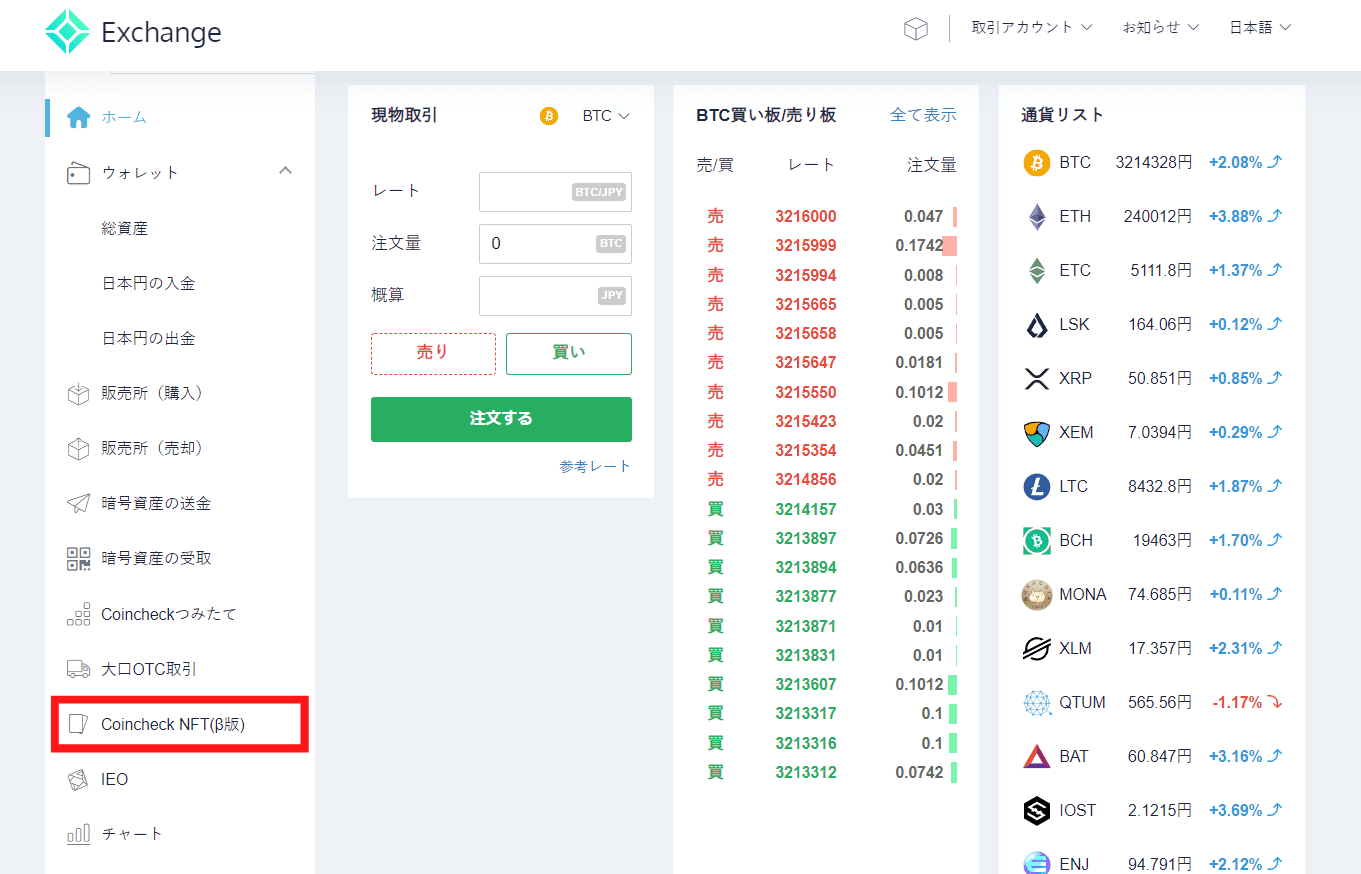Click the MONA price 74.685円

1160,594
